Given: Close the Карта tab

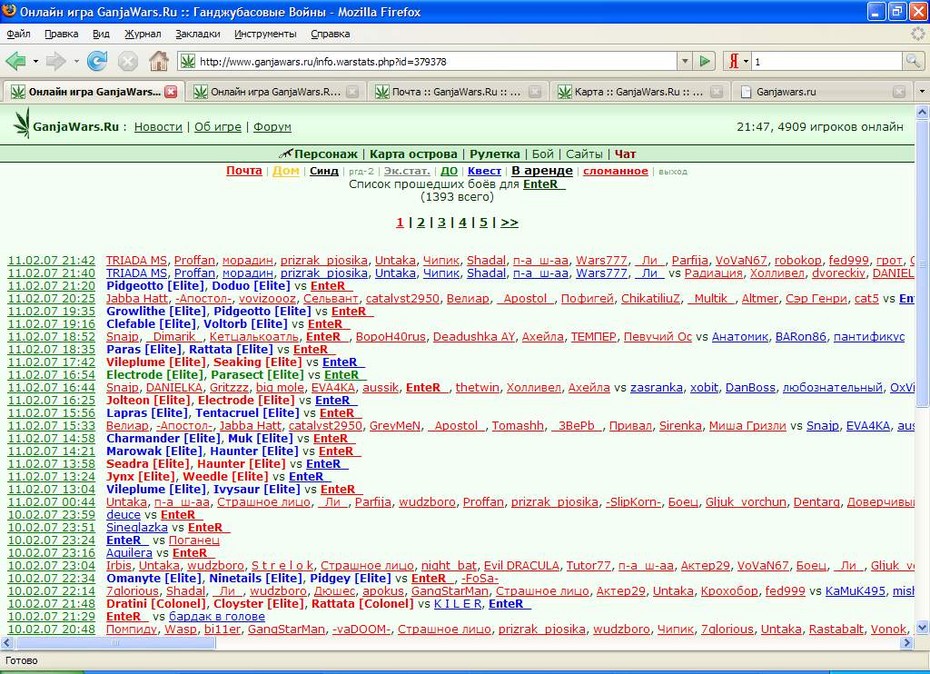Looking at the screenshot, I should point(716,91).
